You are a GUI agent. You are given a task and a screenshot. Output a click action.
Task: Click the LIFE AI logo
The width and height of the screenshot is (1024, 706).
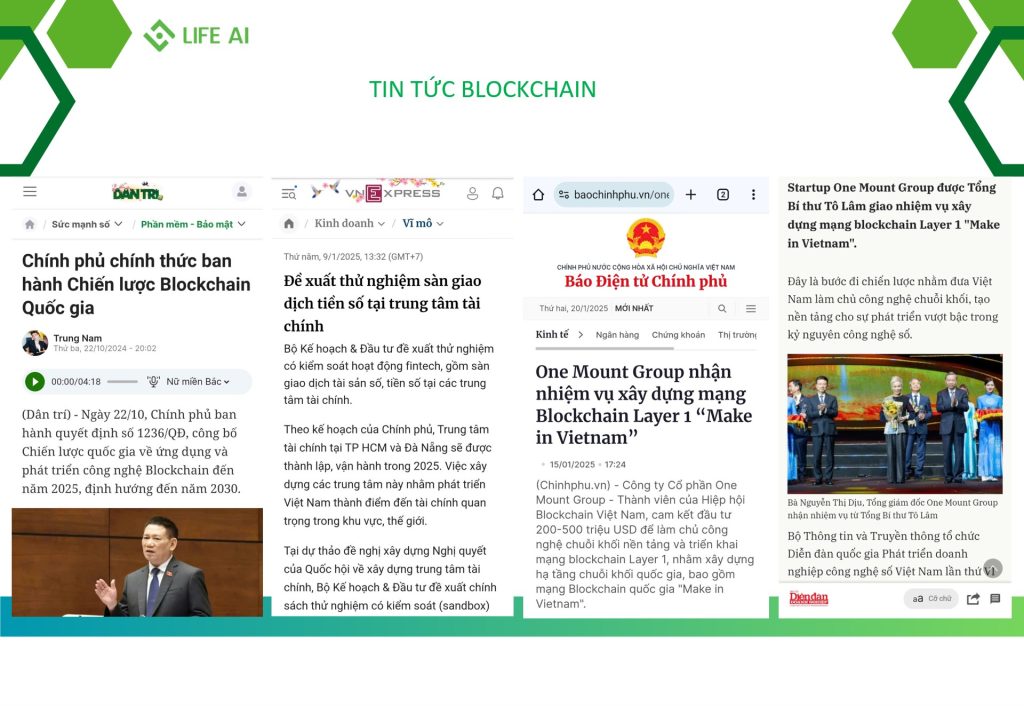click(x=197, y=35)
